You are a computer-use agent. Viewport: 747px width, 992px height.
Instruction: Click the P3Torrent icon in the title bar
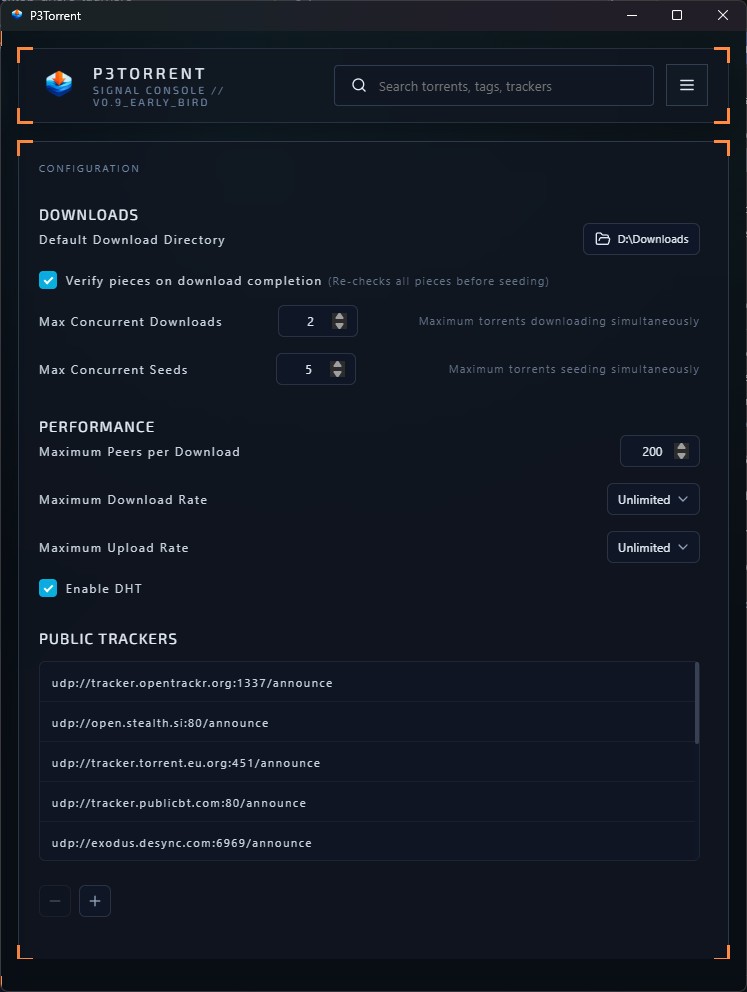pos(16,15)
